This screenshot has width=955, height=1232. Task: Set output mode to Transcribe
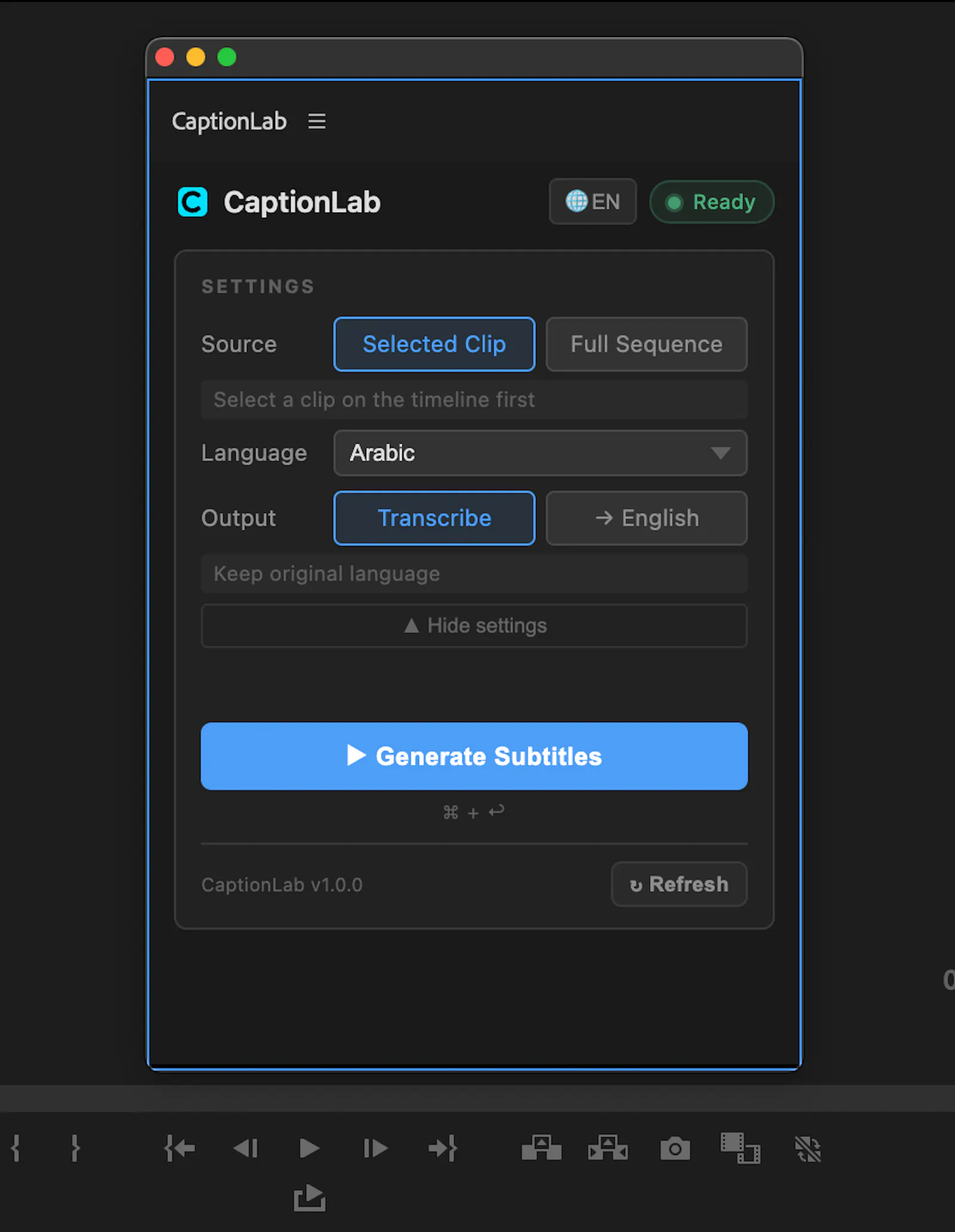coord(435,518)
